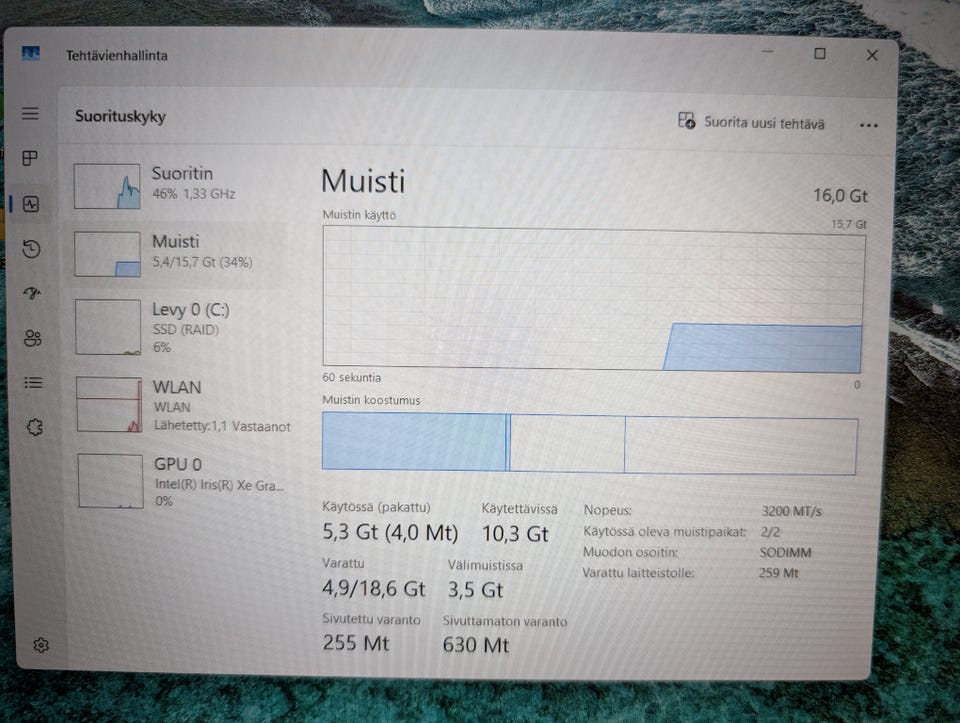Click the 4,9/18,6 Gt committed value
Image resolution: width=960 pixels, height=723 pixels.
point(373,588)
